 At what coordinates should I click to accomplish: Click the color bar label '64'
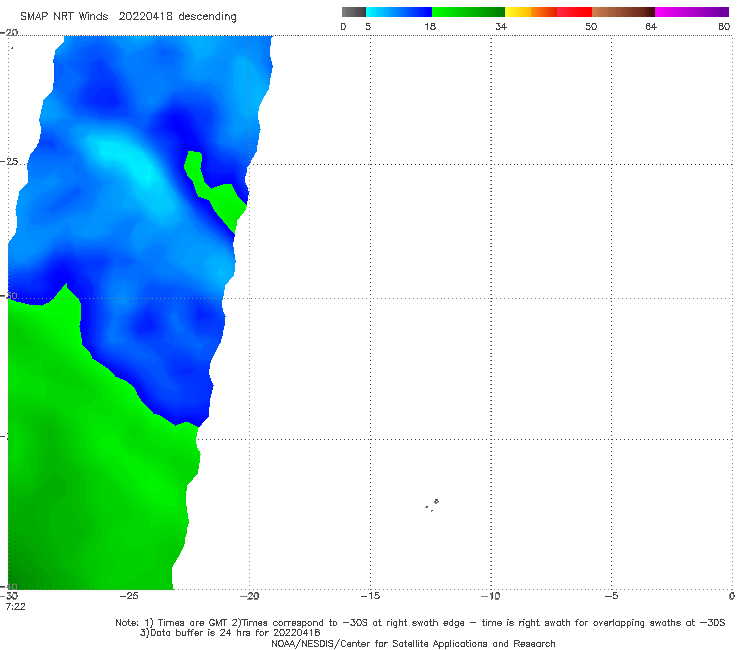pyautogui.click(x=651, y=26)
